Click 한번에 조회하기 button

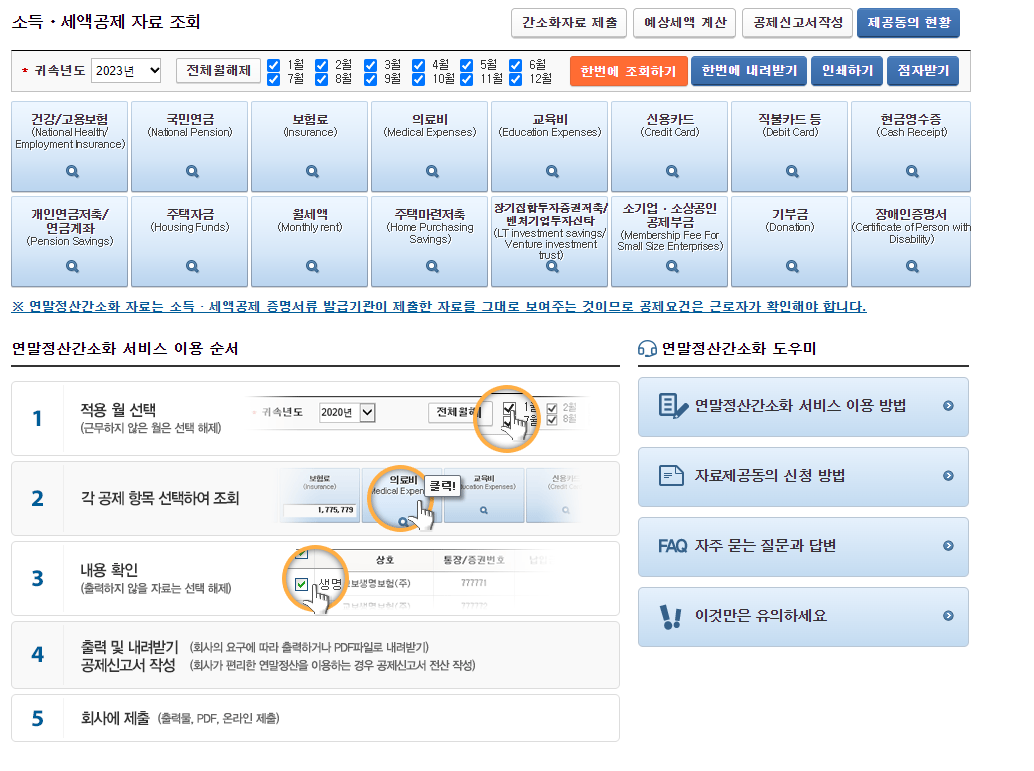click(x=628, y=71)
